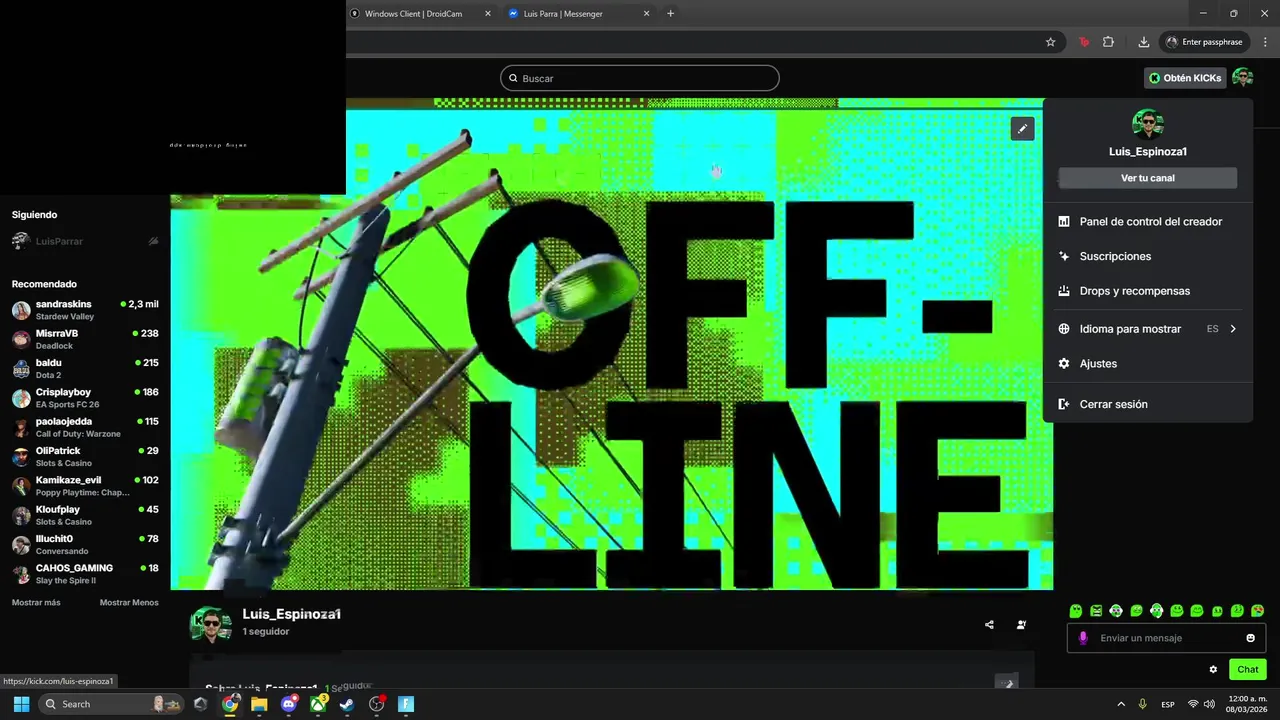Open File Explorer from the taskbar
This screenshot has width=1280, height=720.
(259, 704)
